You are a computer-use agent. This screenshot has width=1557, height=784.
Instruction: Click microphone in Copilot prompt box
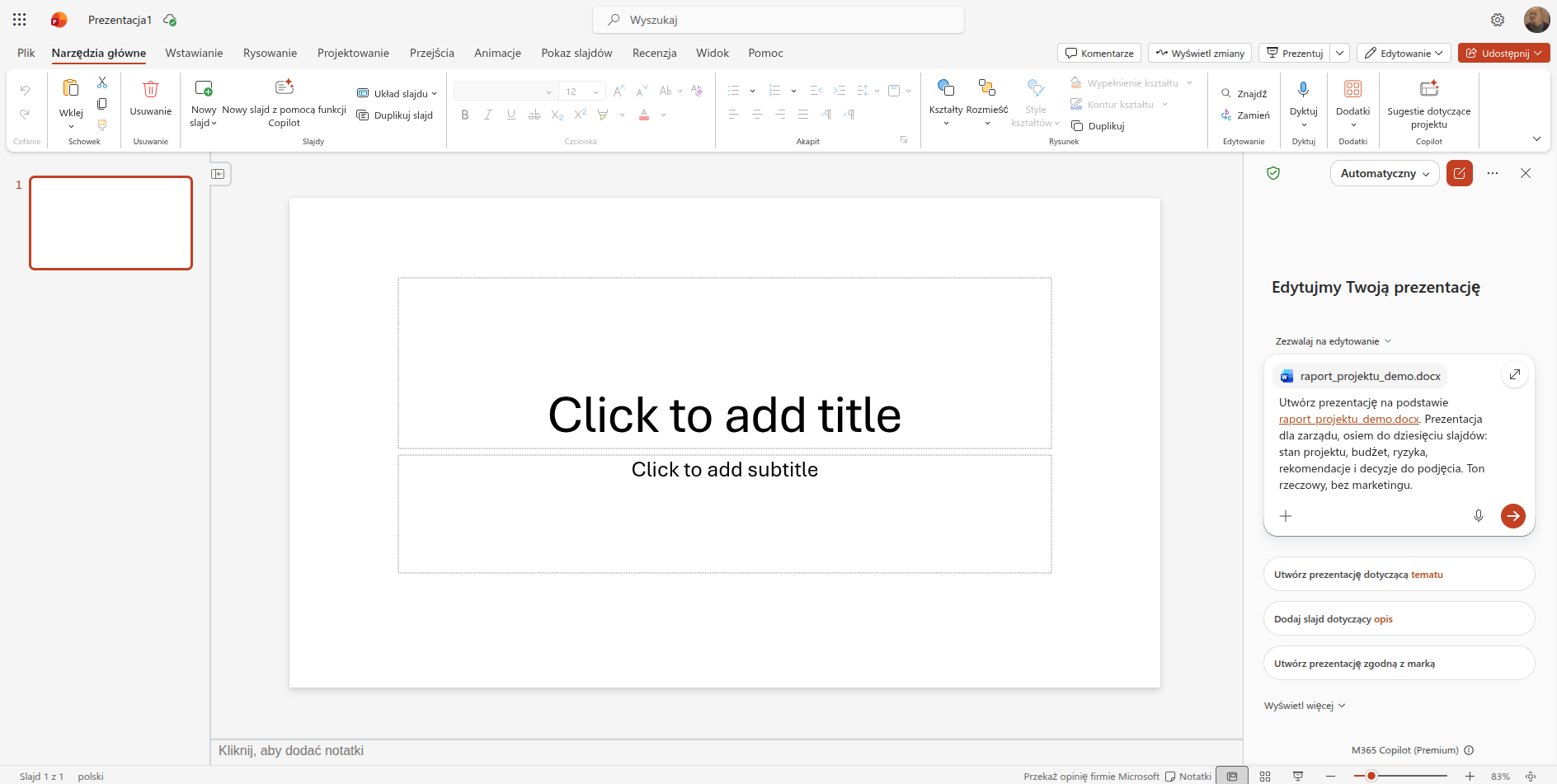click(x=1479, y=516)
